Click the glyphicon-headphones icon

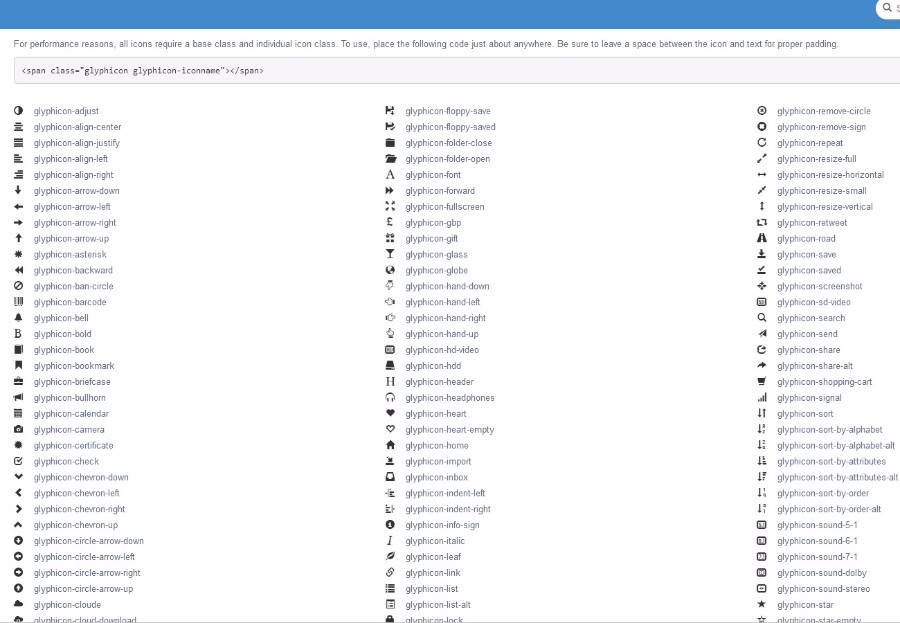point(390,397)
